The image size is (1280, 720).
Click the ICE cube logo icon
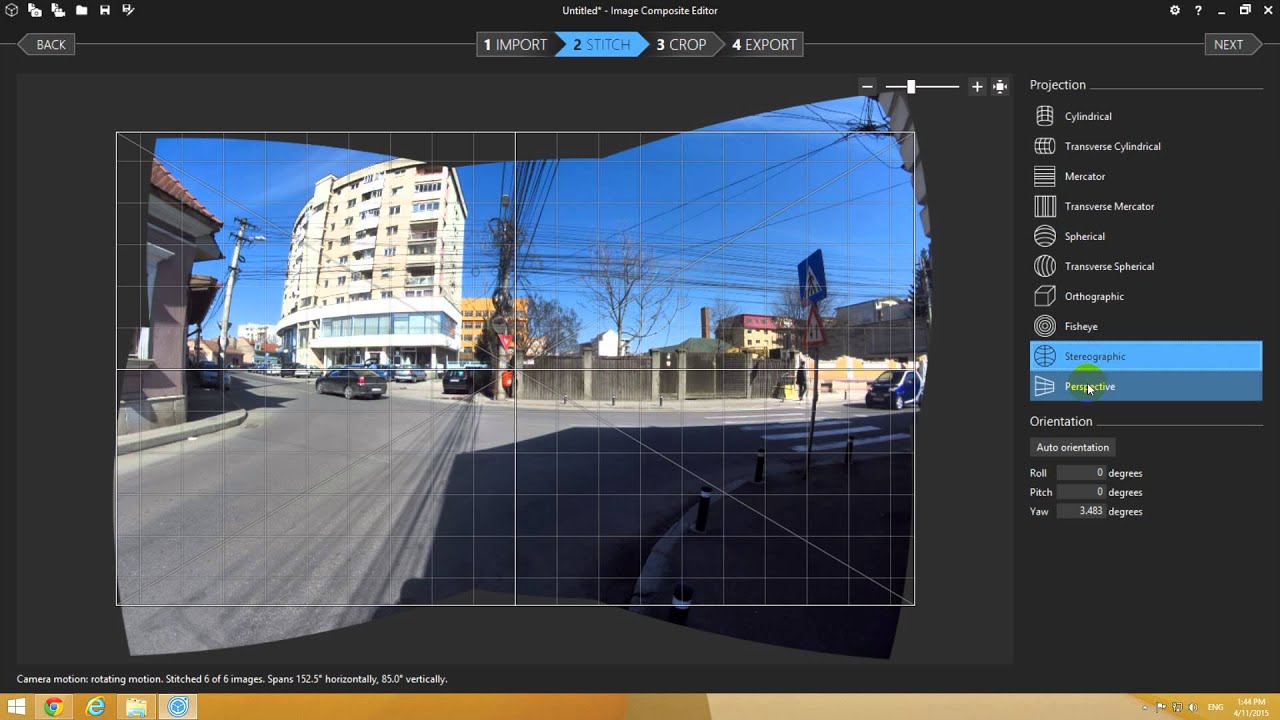click(11, 10)
